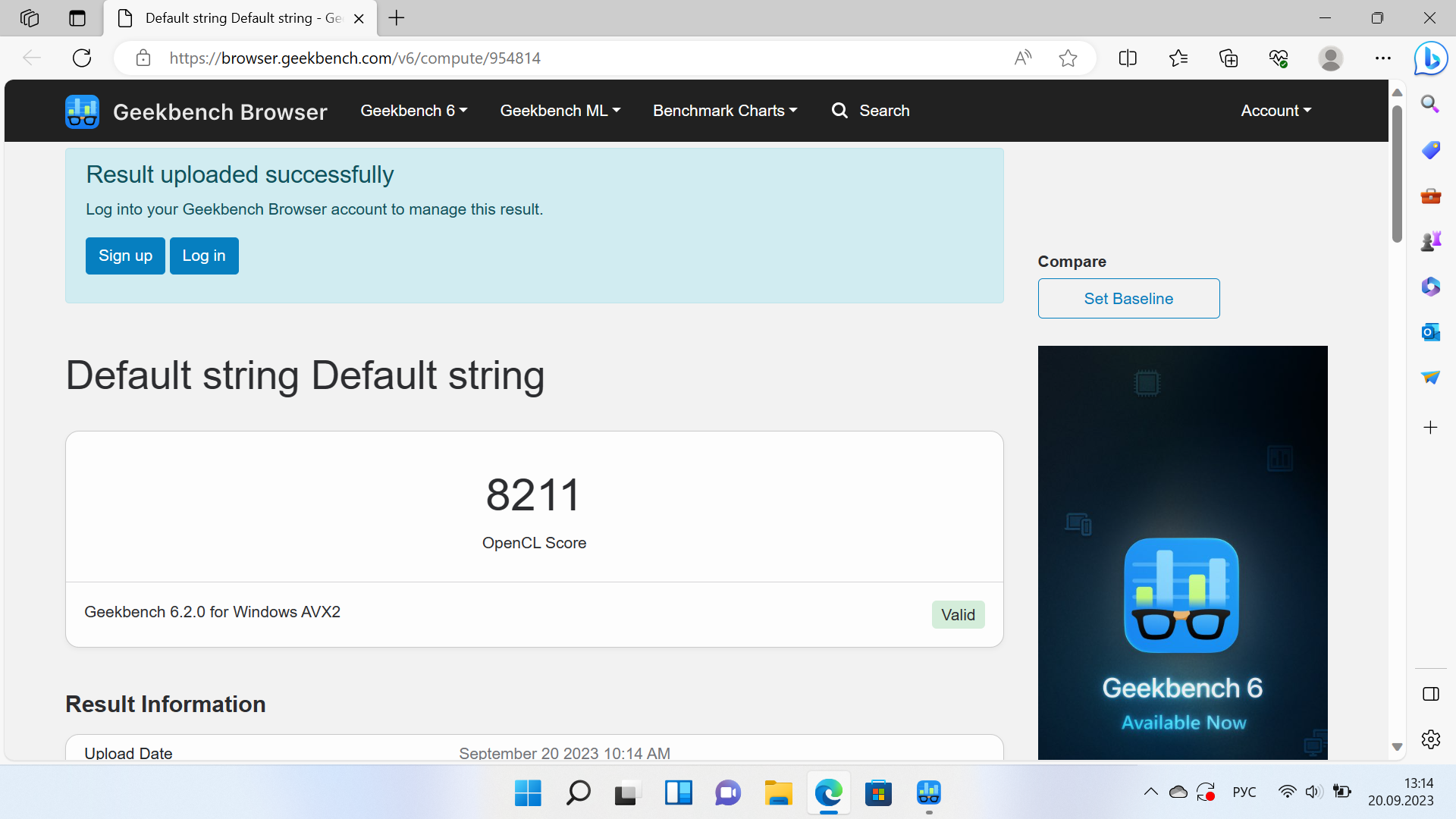The height and width of the screenshot is (819, 1456).
Task: Open Browser essentials heart icon
Action: (1279, 58)
